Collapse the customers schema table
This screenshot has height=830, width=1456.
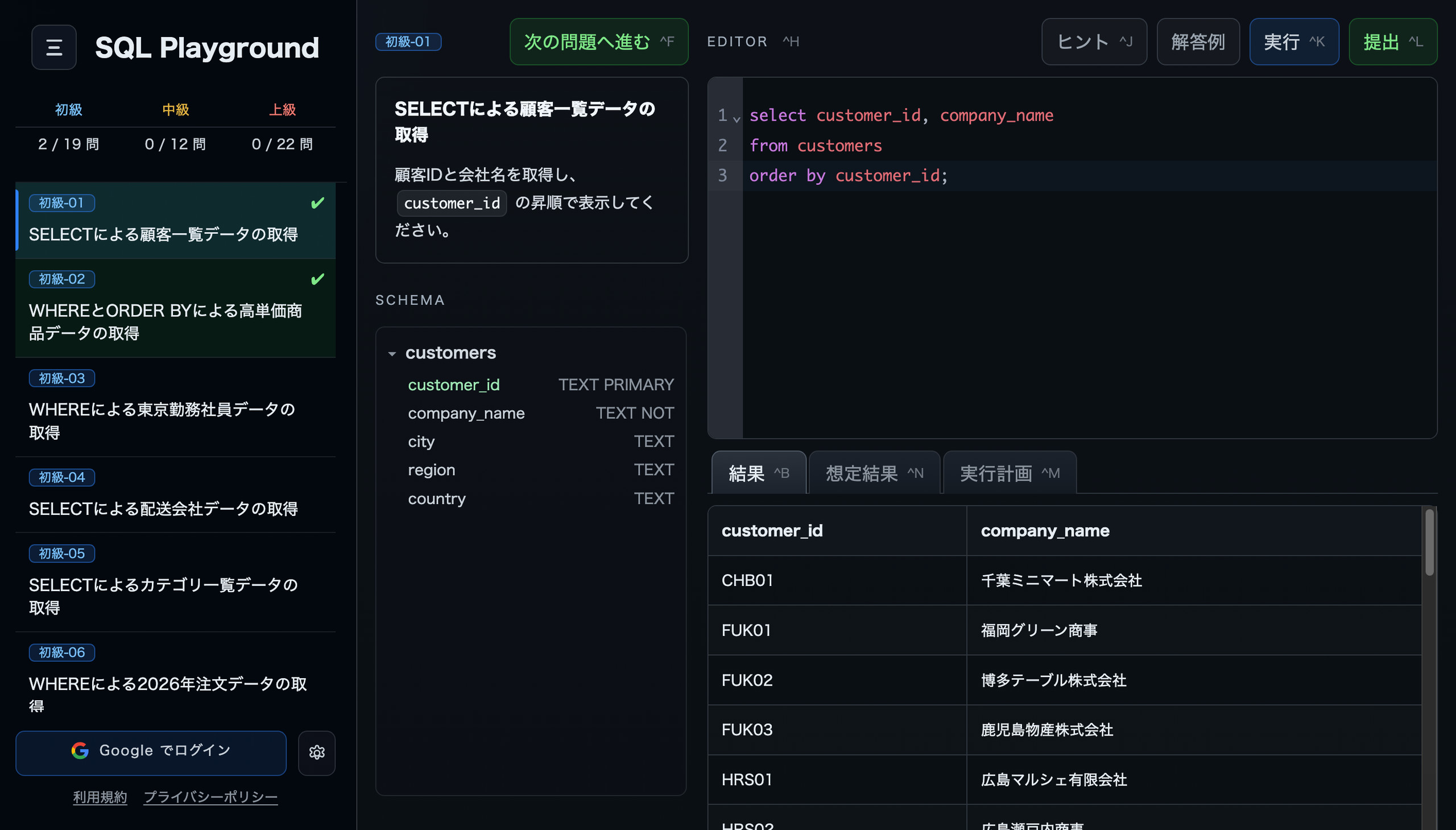[392, 354]
